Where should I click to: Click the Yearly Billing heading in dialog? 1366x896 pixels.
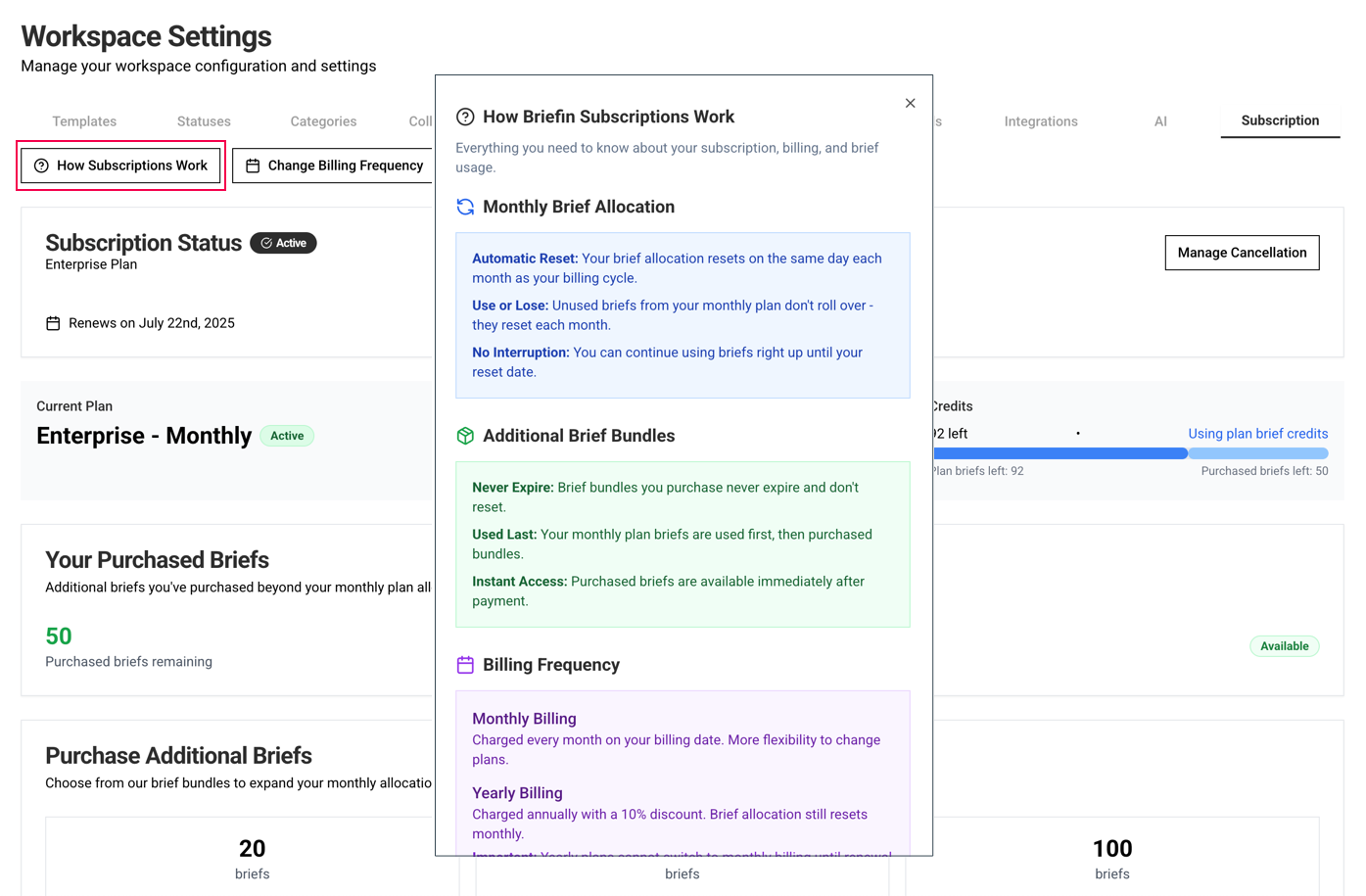click(x=517, y=793)
